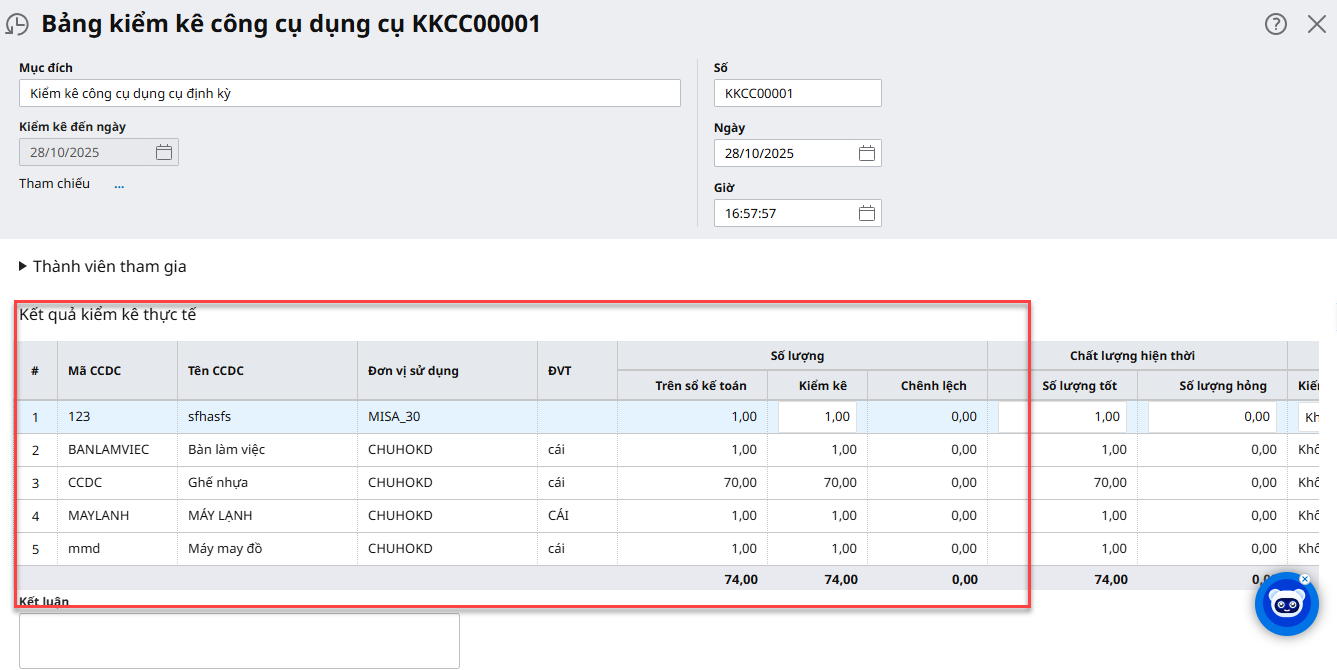Open the help question mark icon
This screenshot has height=670, width=1337.
pos(1276,24)
